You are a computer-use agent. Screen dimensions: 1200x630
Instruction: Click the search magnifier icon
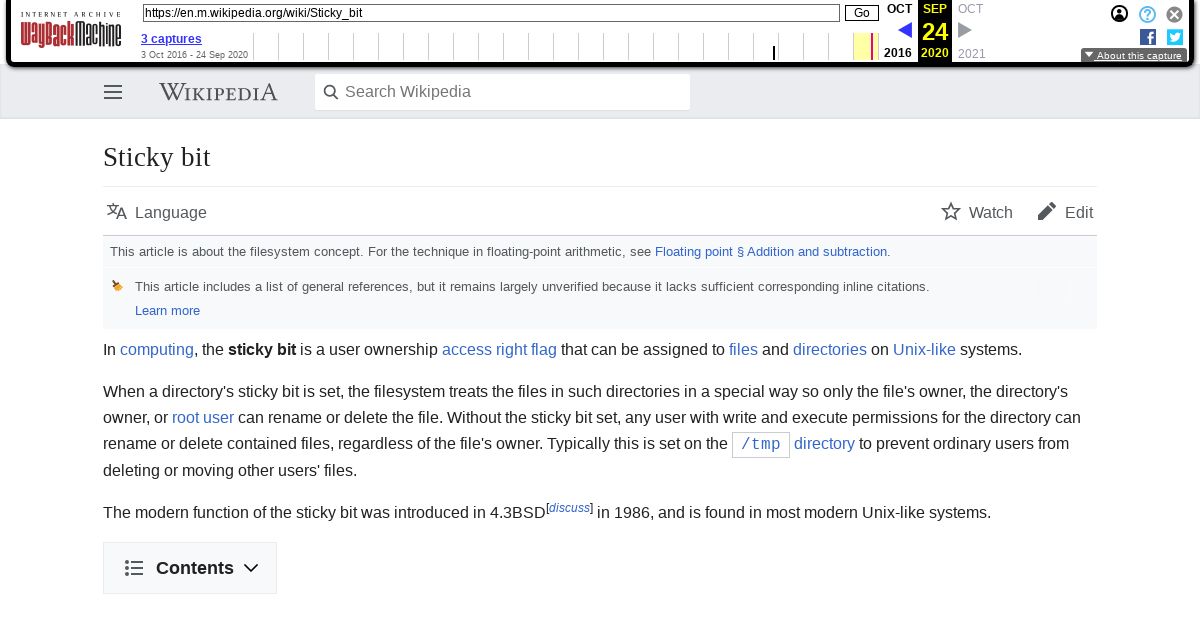coord(331,92)
